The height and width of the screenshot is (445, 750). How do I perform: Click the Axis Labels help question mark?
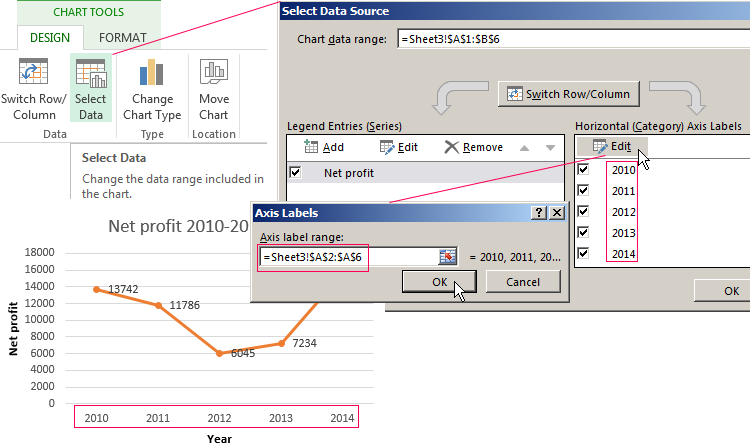coord(539,213)
